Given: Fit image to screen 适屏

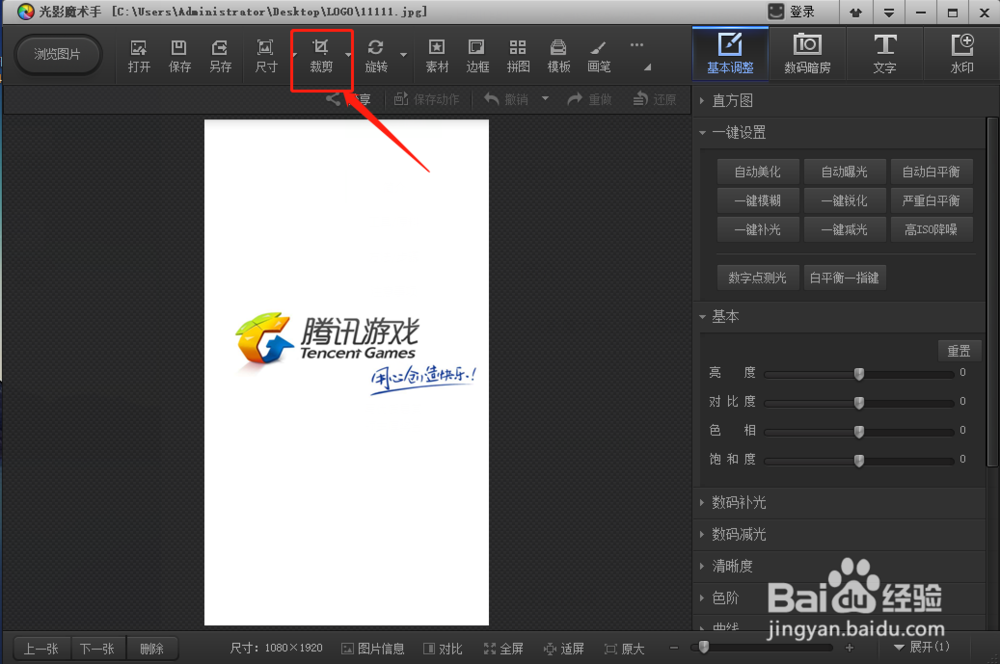Looking at the screenshot, I should pyautogui.click(x=564, y=649).
